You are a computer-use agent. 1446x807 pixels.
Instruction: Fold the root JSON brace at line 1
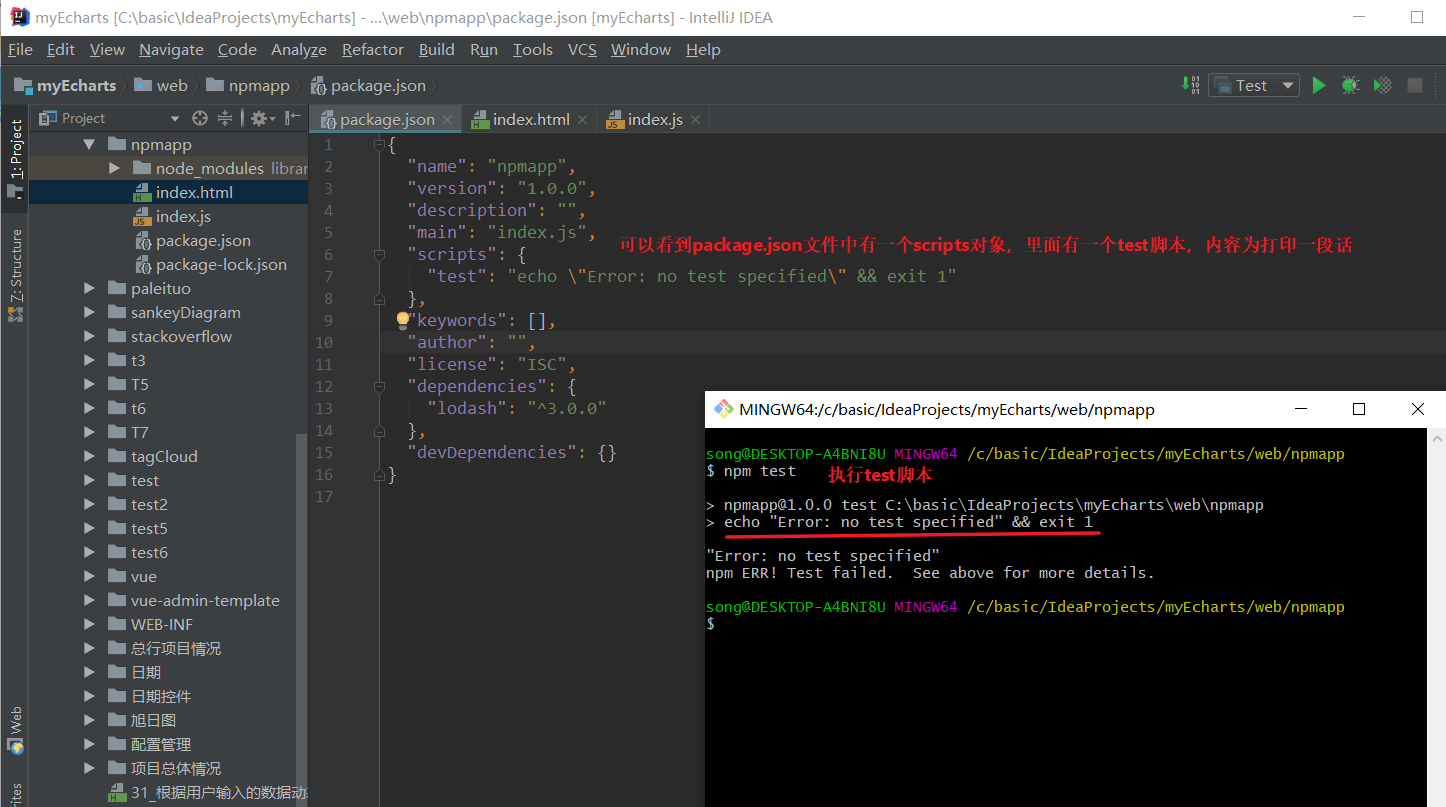(379, 145)
